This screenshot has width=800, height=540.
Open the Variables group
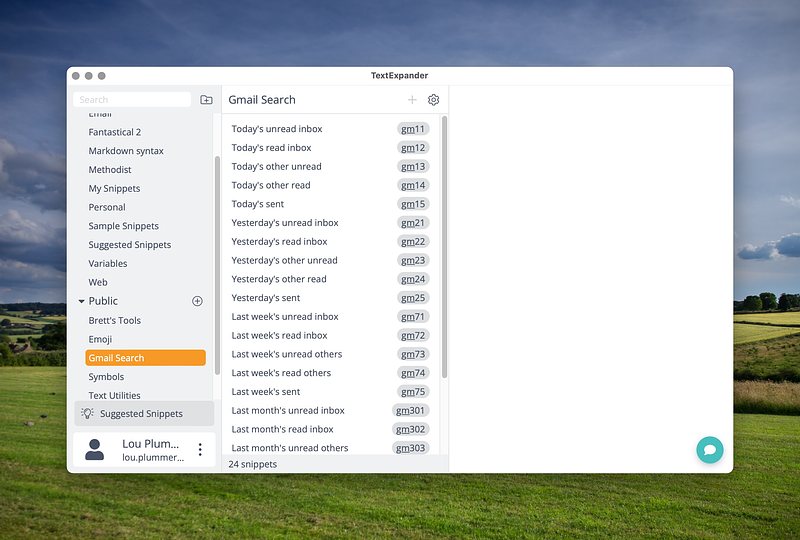pos(108,263)
